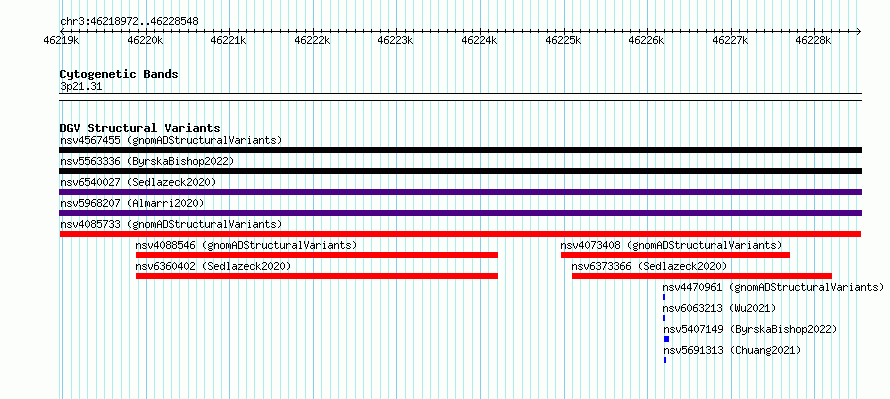Click the 46226k ruler label
This screenshot has height=399, width=890.
coord(646,40)
